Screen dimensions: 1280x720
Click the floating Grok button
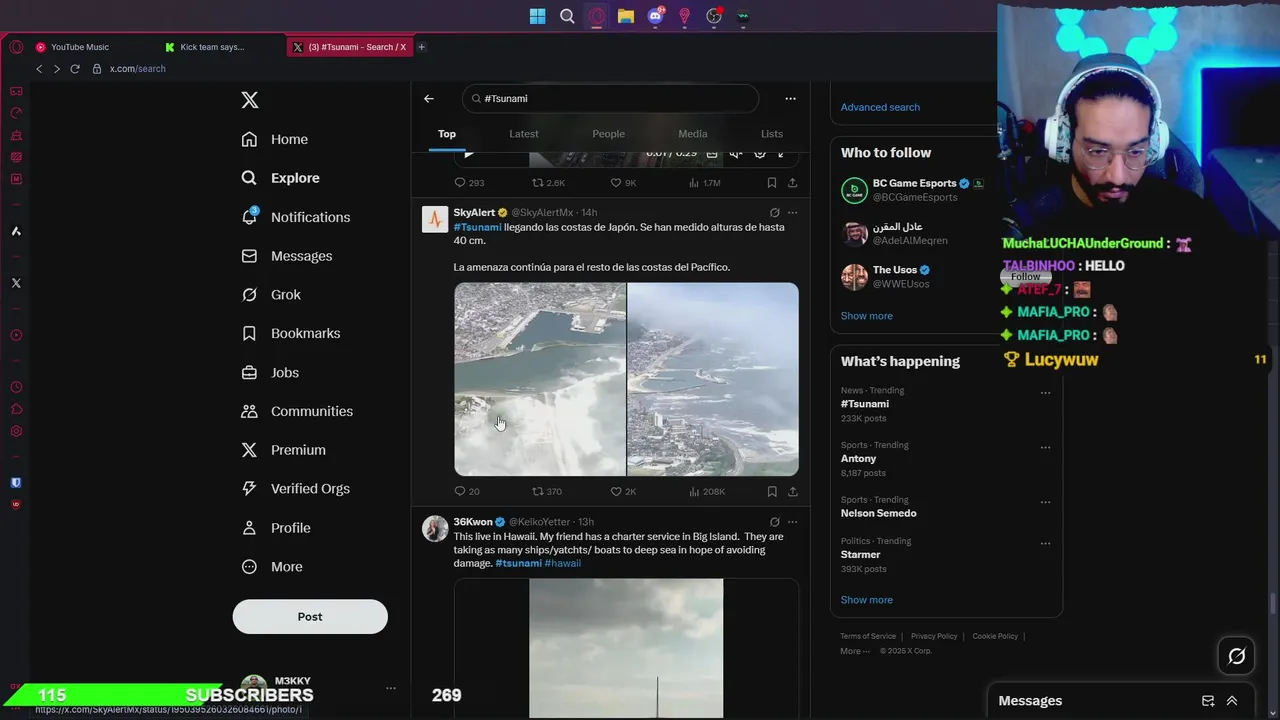coord(1237,656)
